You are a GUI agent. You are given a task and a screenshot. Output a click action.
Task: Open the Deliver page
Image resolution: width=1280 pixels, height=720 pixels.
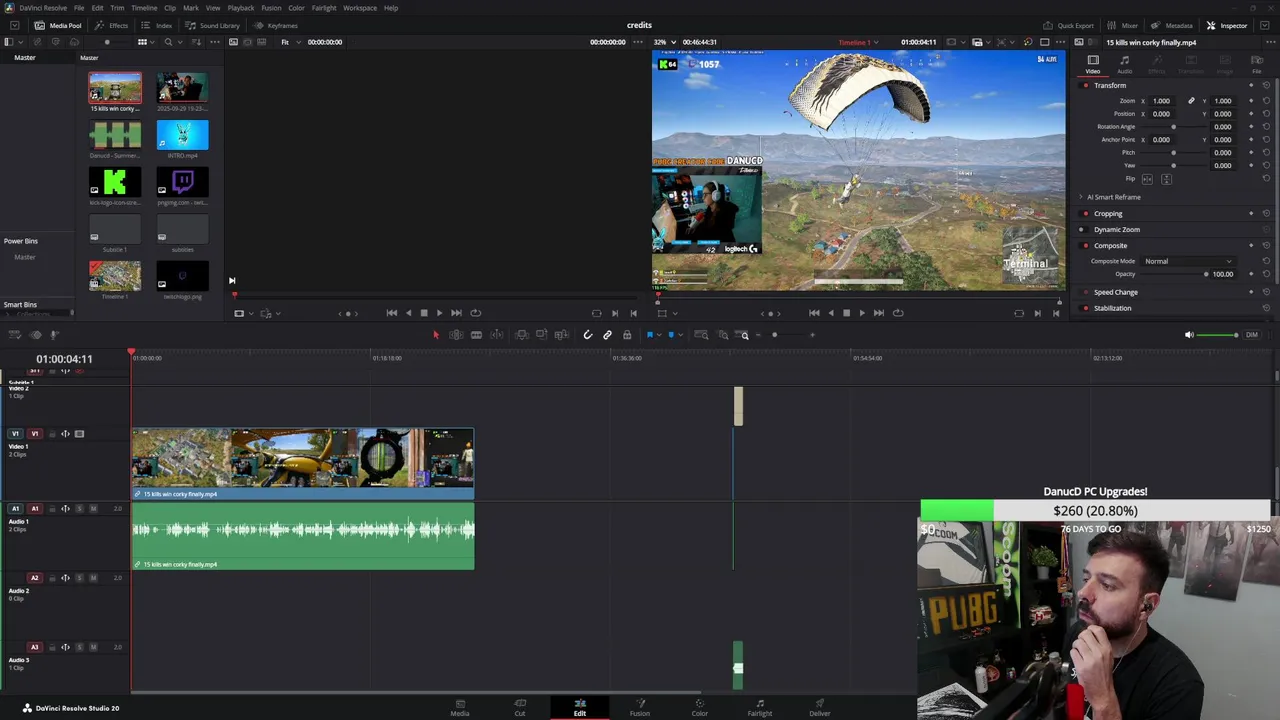click(x=820, y=707)
